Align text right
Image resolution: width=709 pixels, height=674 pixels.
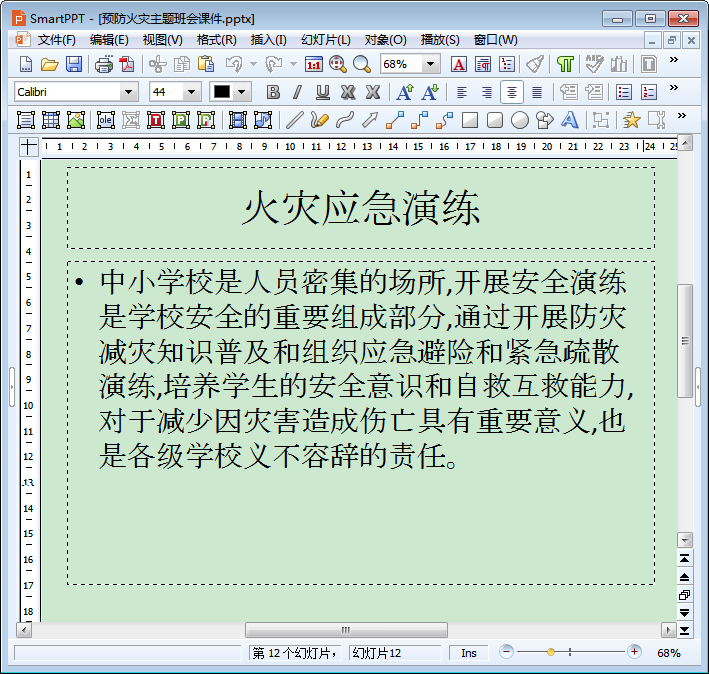tap(487, 92)
